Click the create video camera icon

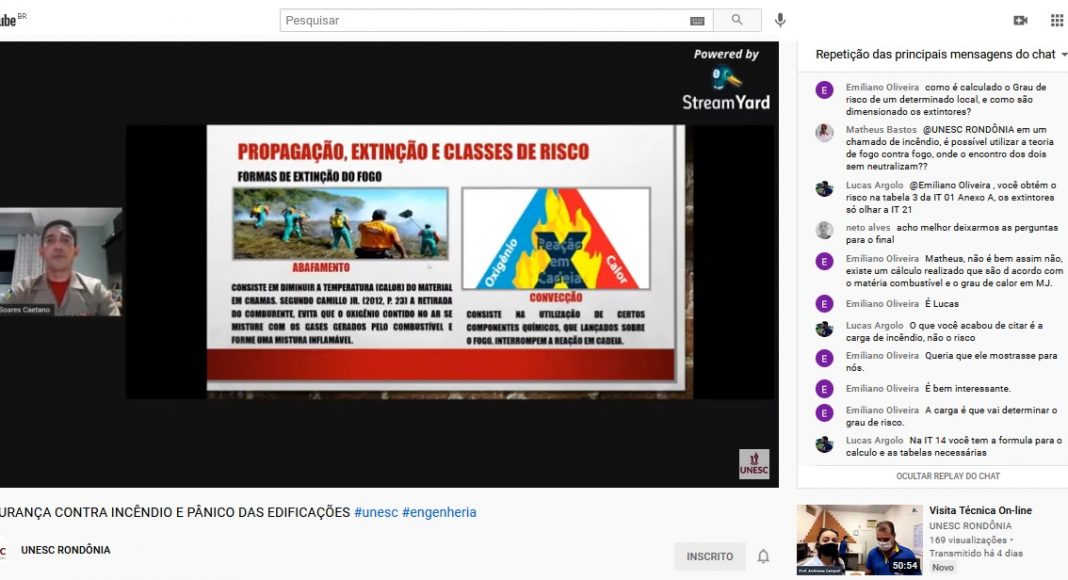[1020, 20]
